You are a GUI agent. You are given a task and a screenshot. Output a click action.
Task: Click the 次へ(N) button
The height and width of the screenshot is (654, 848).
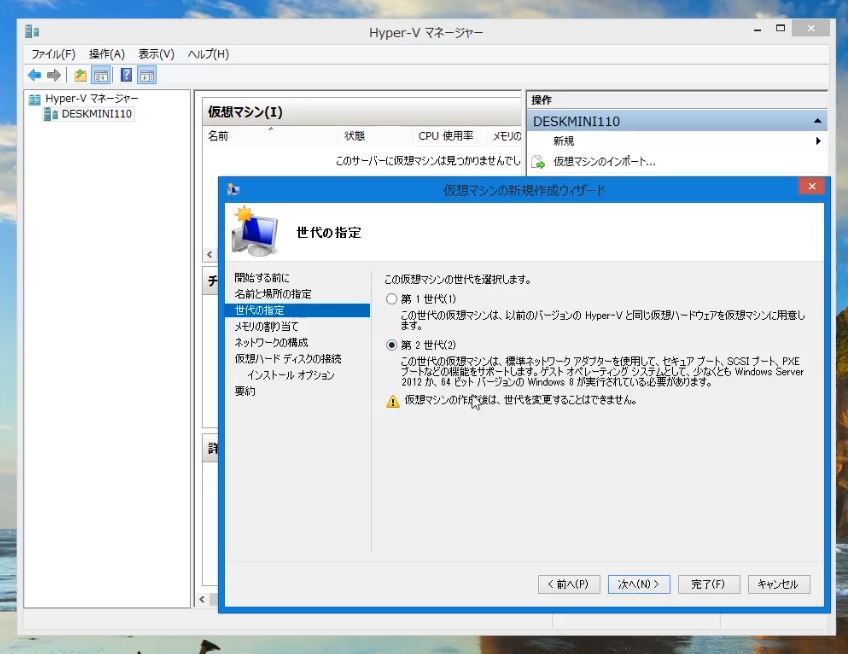[639, 584]
